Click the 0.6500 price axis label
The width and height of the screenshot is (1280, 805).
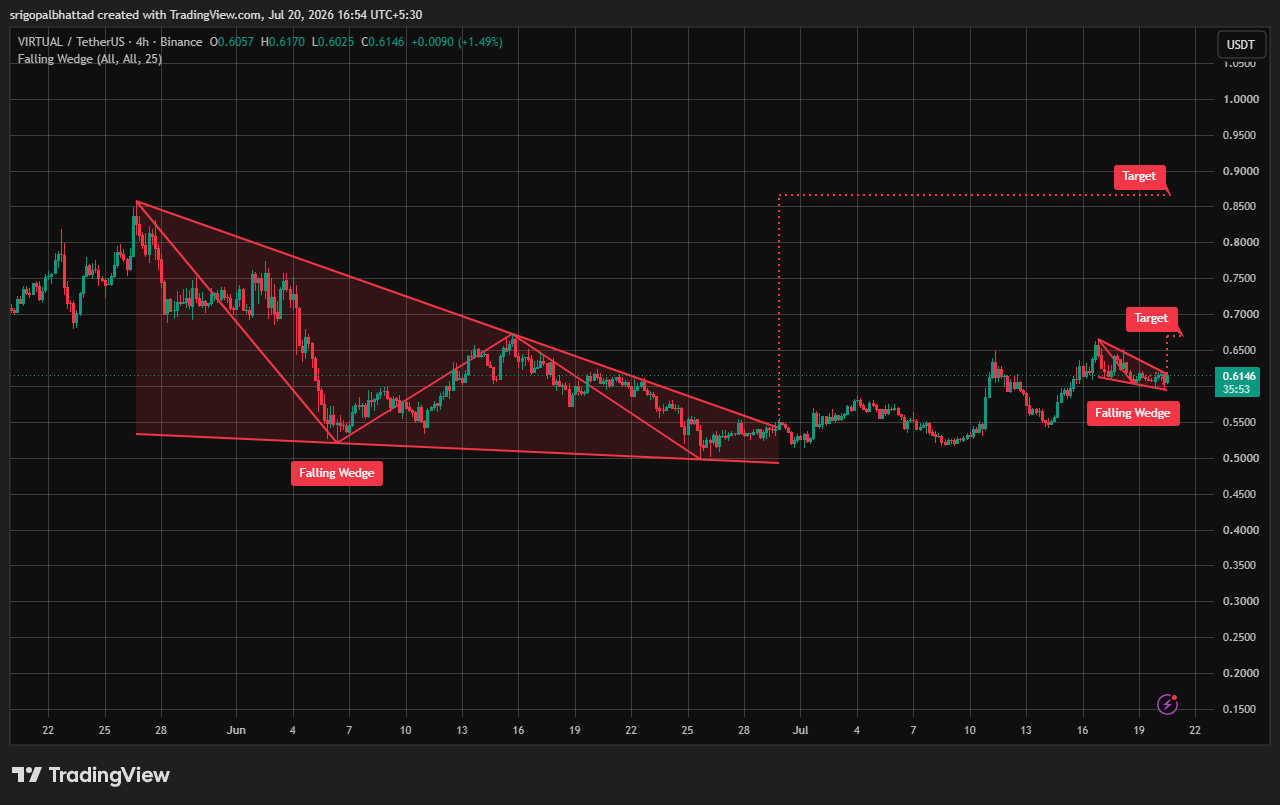[x=1241, y=350]
